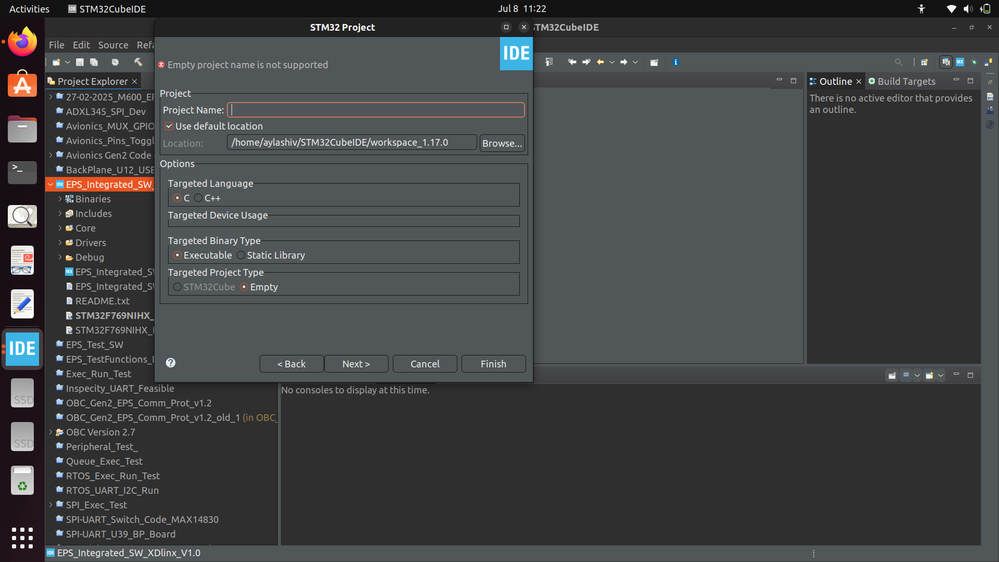
Task: Open Ubuntu Software from the dock
Action: pyautogui.click(x=22, y=85)
